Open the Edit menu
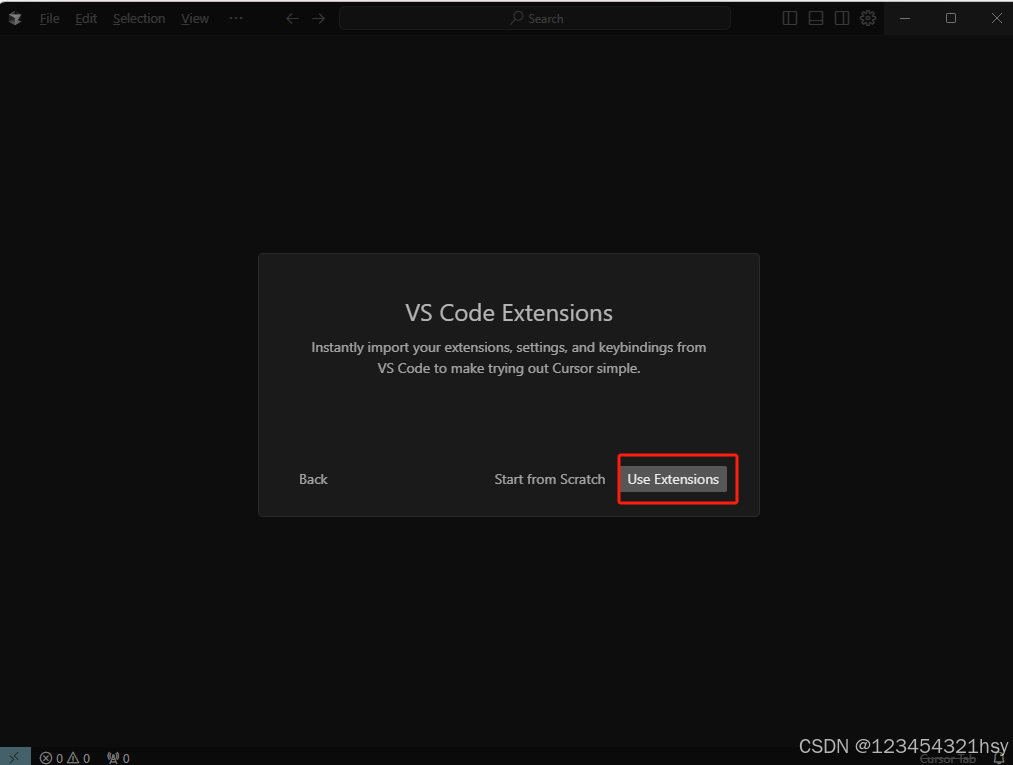Image resolution: width=1013 pixels, height=765 pixels. 86,19
